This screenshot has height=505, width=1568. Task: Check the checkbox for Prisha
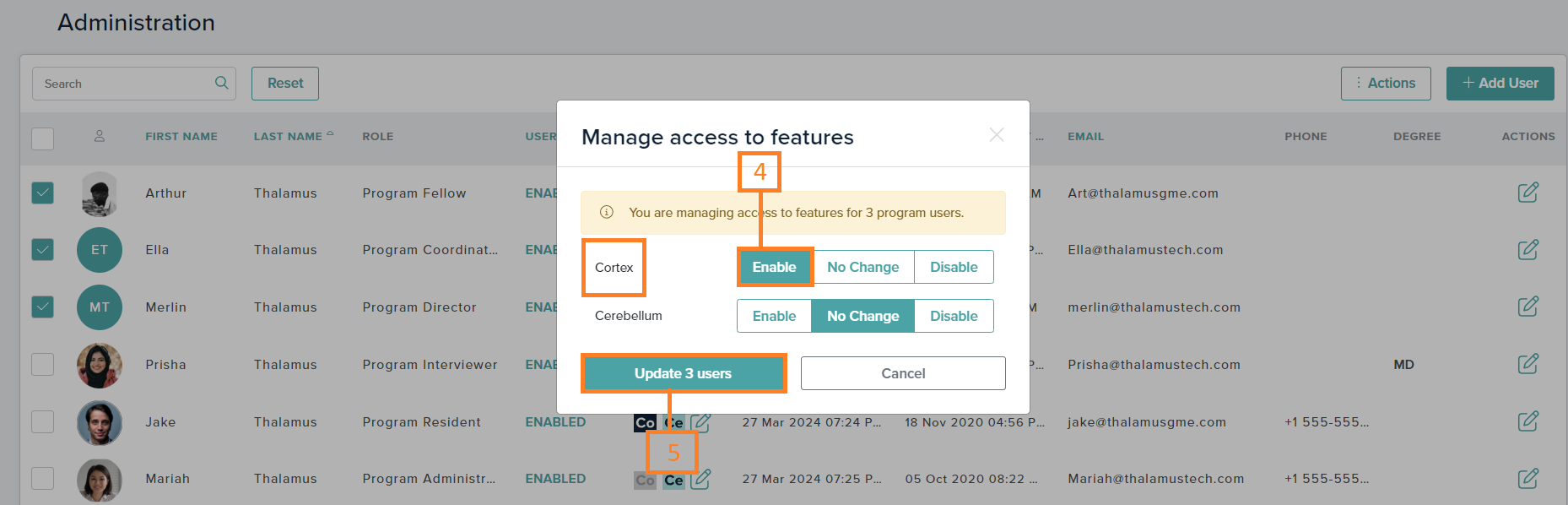tap(42, 364)
